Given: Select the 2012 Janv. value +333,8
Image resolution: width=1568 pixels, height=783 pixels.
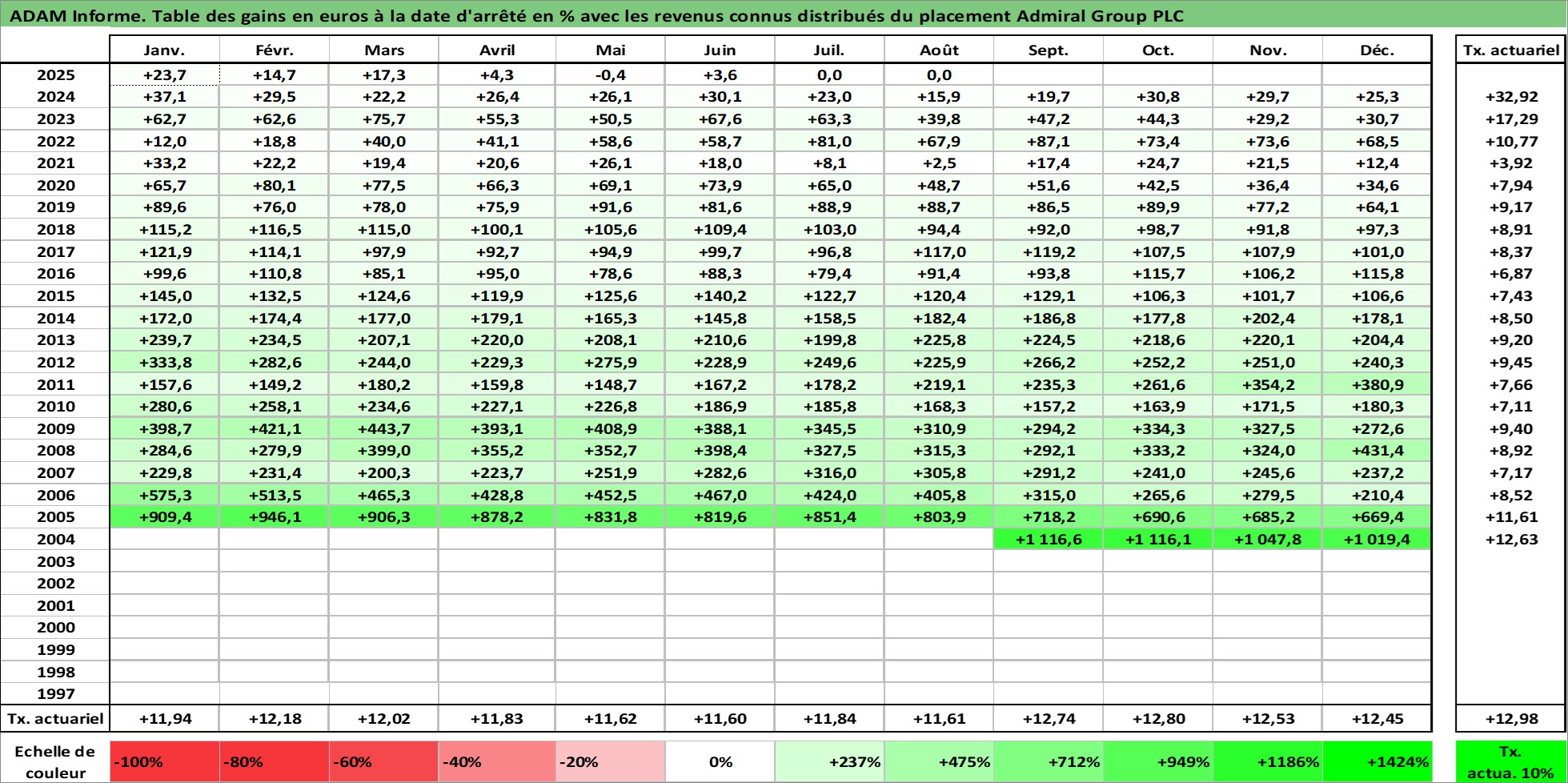Looking at the screenshot, I should click(164, 363).
